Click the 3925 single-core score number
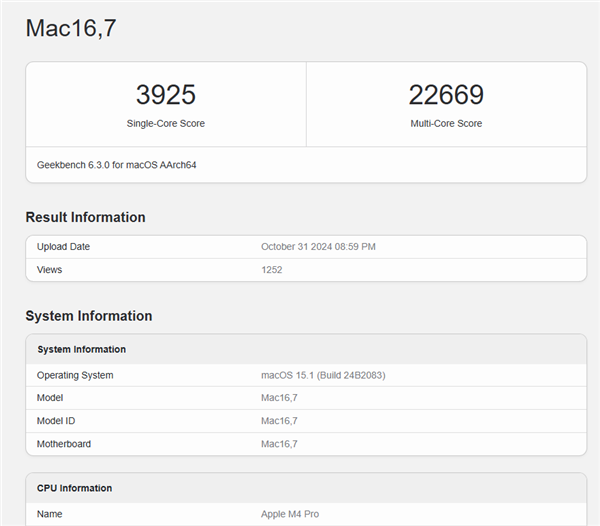Image resolution: width=600 pixels, height=526 pixels. click(165, 95)
